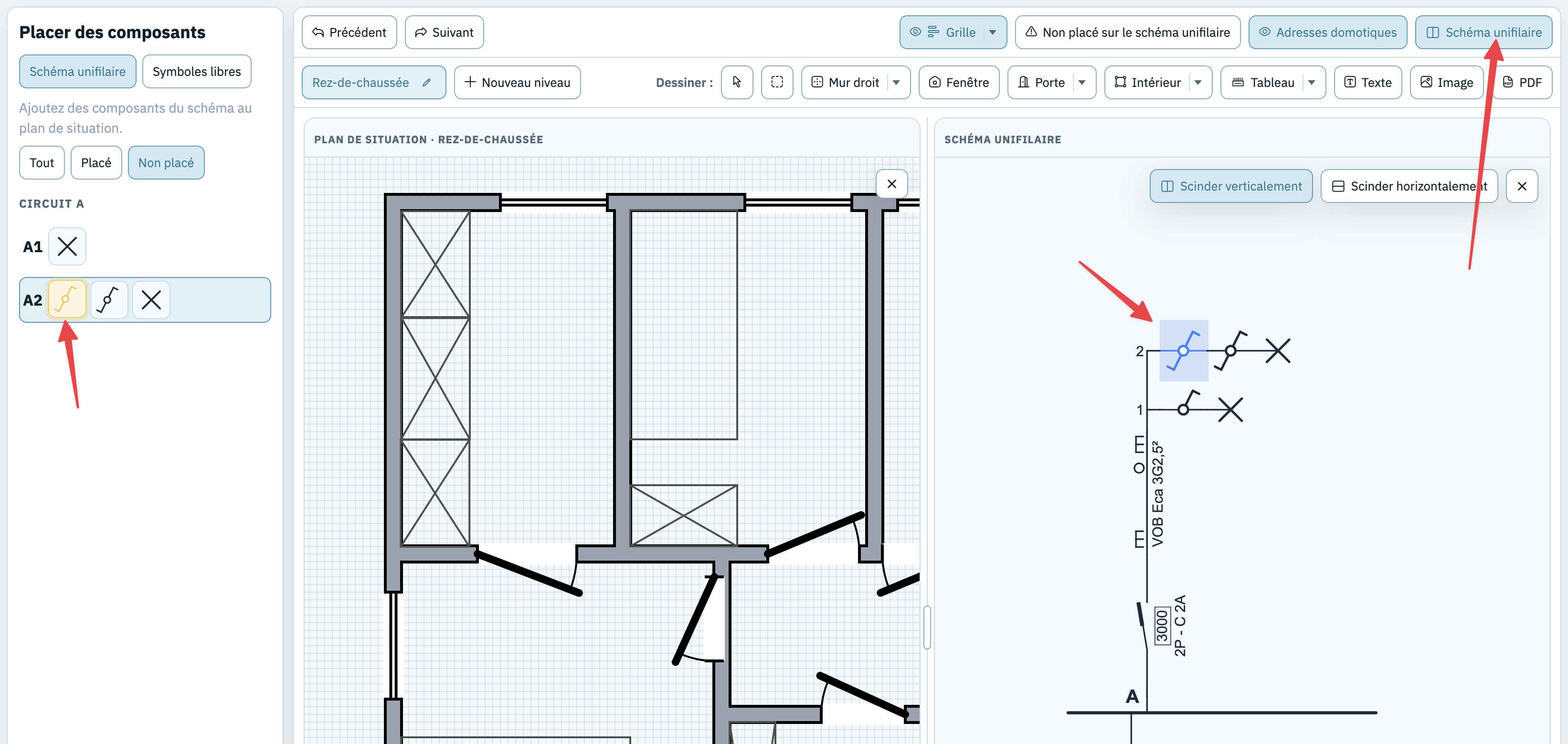
Task: Select the highlighted yellow switch symbol in A2
Action: (67, 299)
